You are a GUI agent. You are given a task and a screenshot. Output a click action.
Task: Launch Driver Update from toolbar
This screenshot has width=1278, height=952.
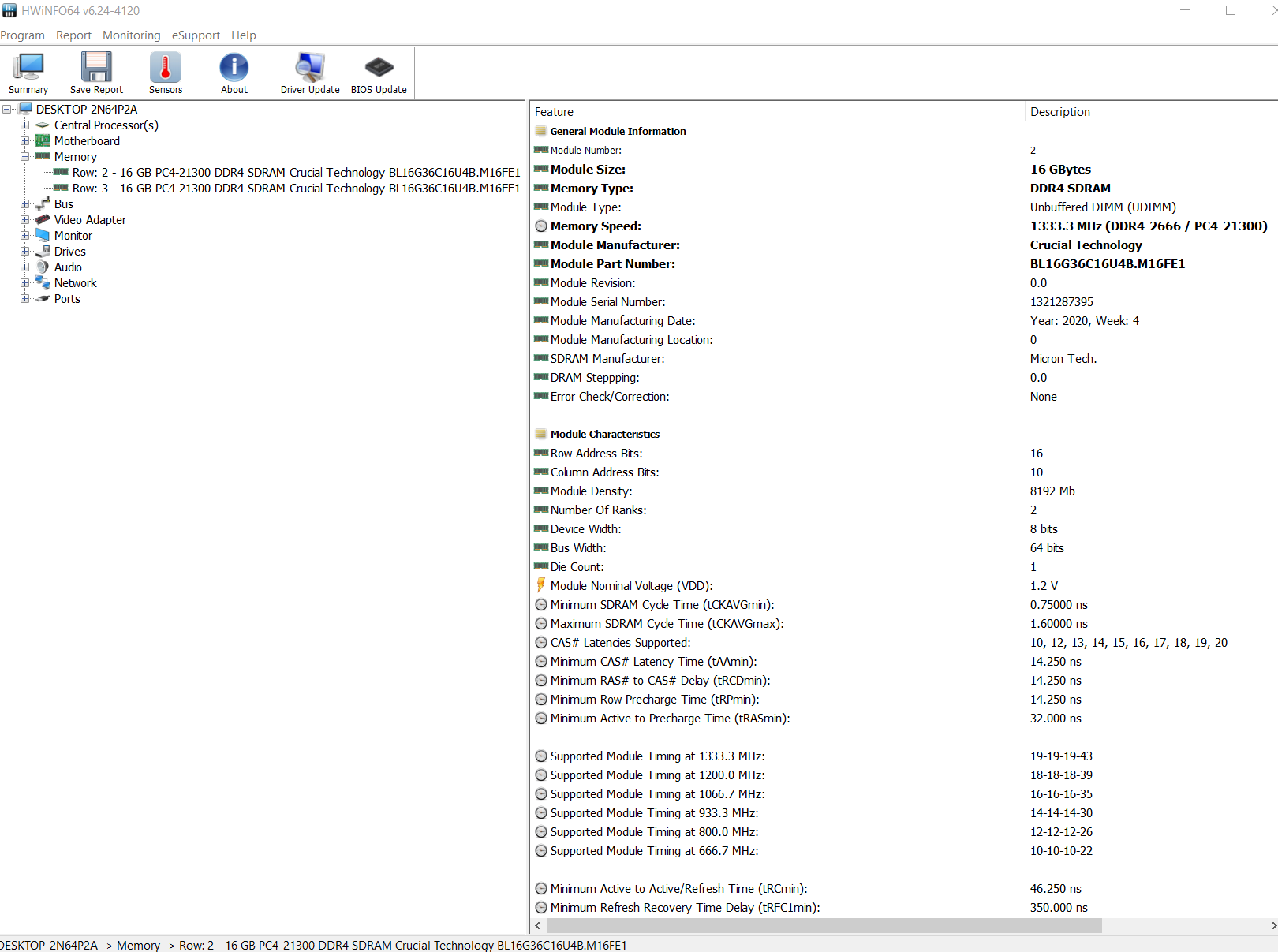click(x=310, y=73)
